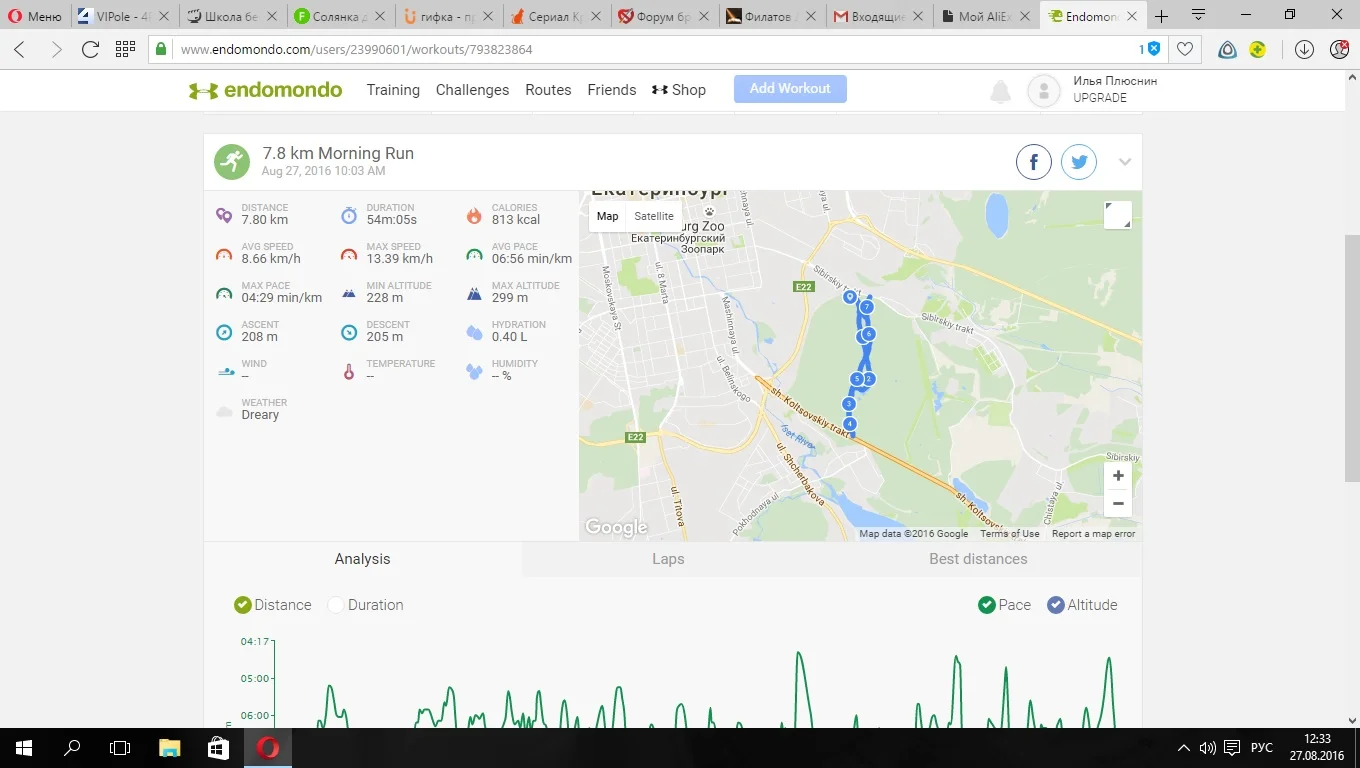Switch the map to Satellite view
Viewport: 1360px width, 768px height.
(x=654, y=216)
